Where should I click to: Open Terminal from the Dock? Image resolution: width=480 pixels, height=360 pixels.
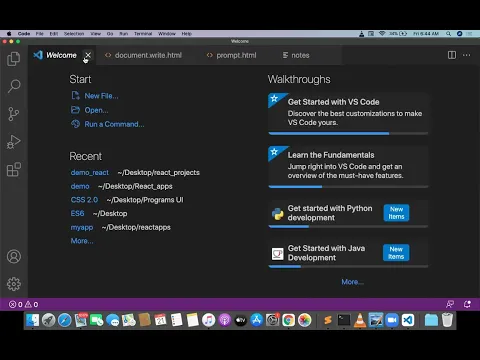[344, 320]
